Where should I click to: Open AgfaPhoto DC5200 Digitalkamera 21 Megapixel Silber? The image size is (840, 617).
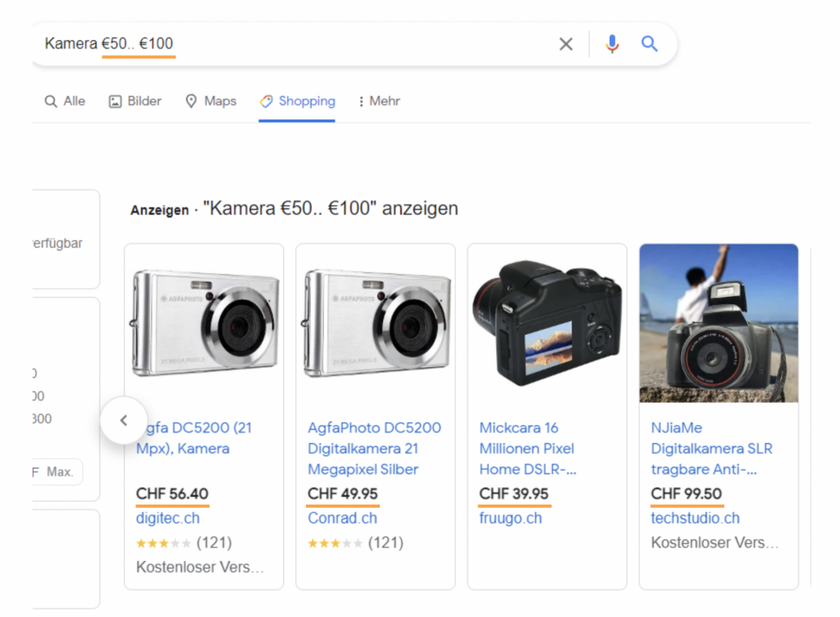point(374,448)
